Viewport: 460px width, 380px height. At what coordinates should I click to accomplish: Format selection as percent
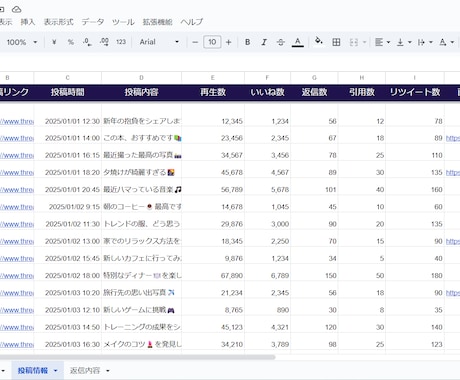click(71, 42)
